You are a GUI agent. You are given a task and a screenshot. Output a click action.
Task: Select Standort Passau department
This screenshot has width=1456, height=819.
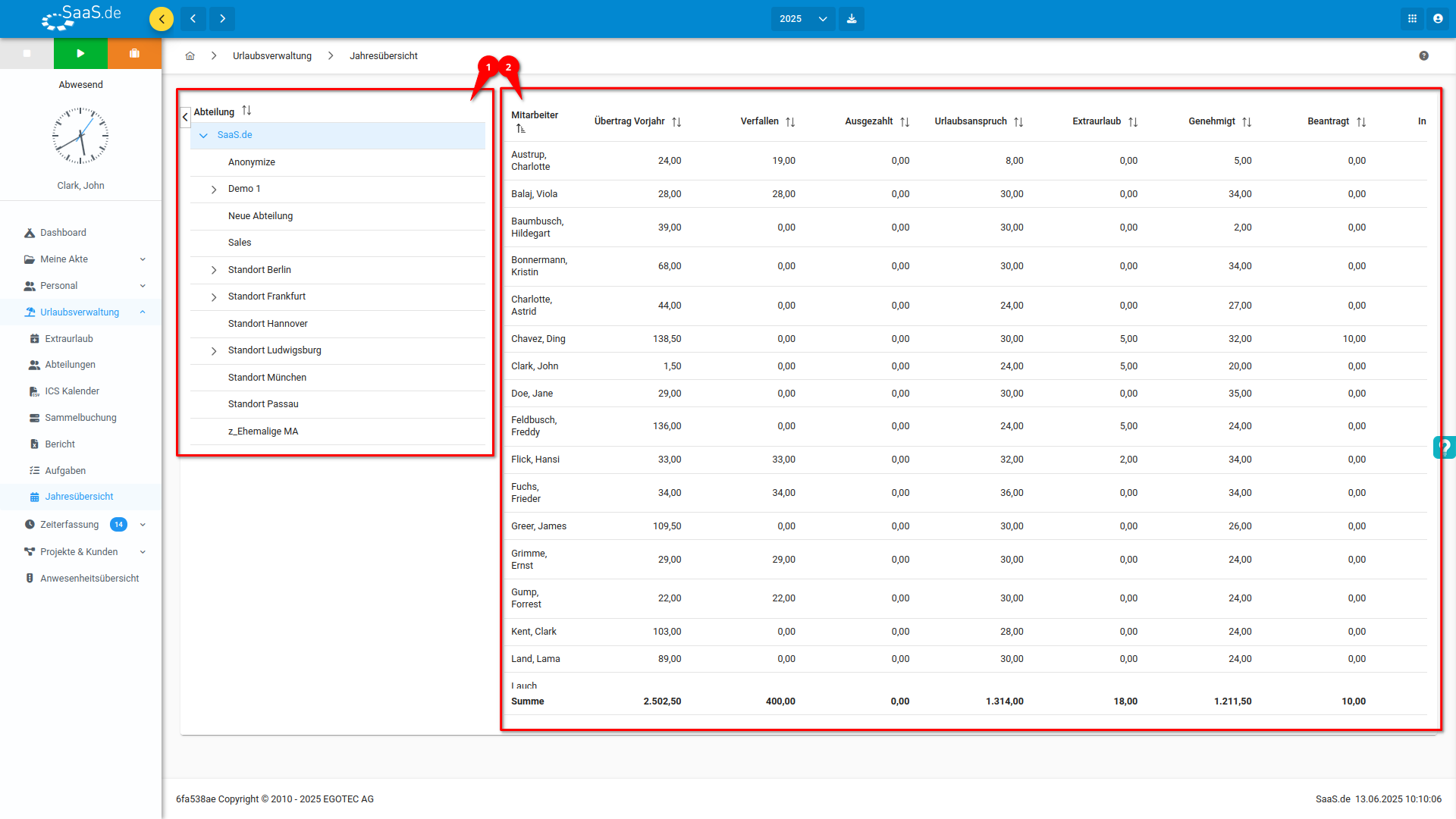click(337, 404)
